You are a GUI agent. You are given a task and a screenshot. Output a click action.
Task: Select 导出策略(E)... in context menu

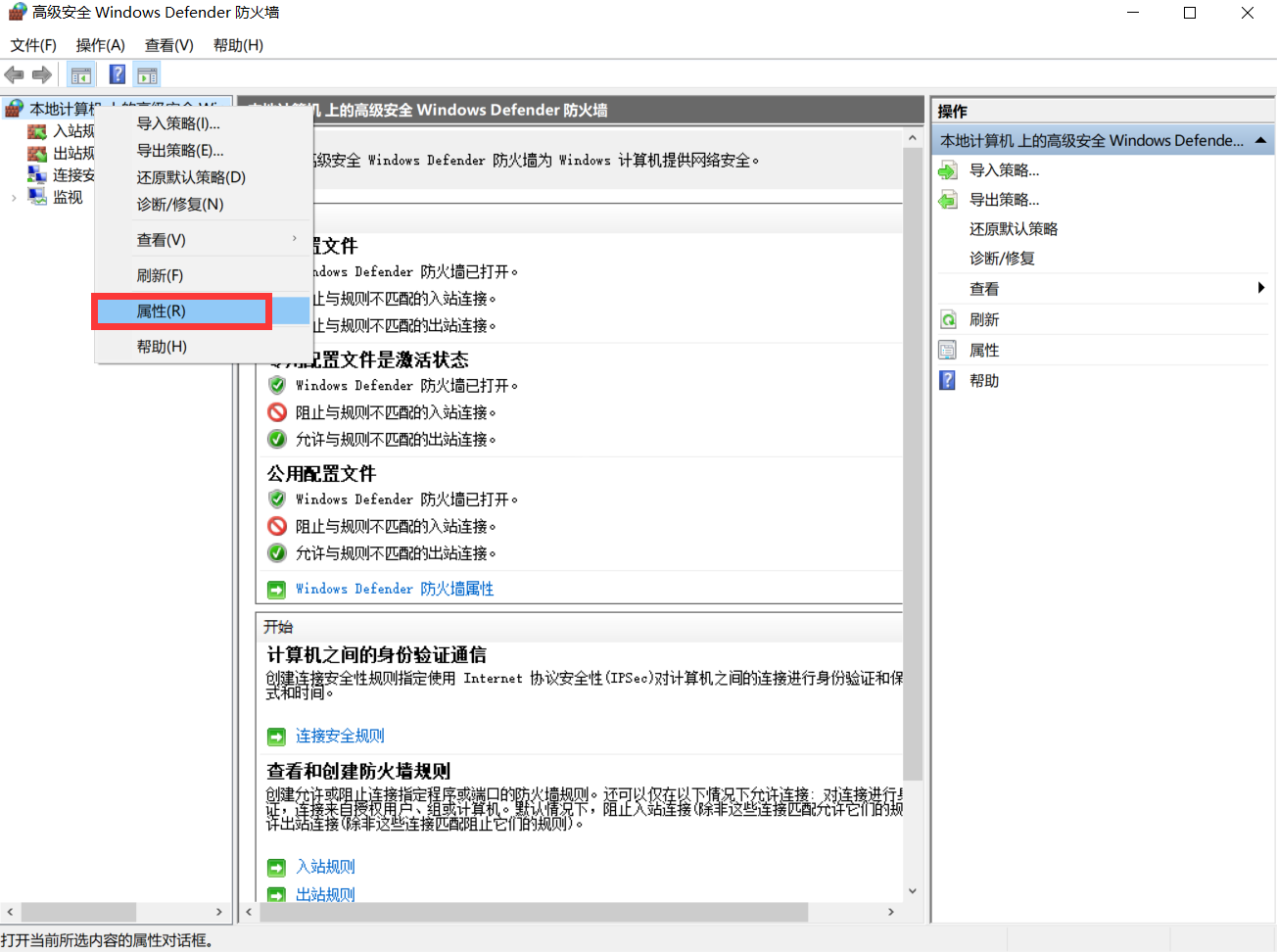[x=180, y=151]
